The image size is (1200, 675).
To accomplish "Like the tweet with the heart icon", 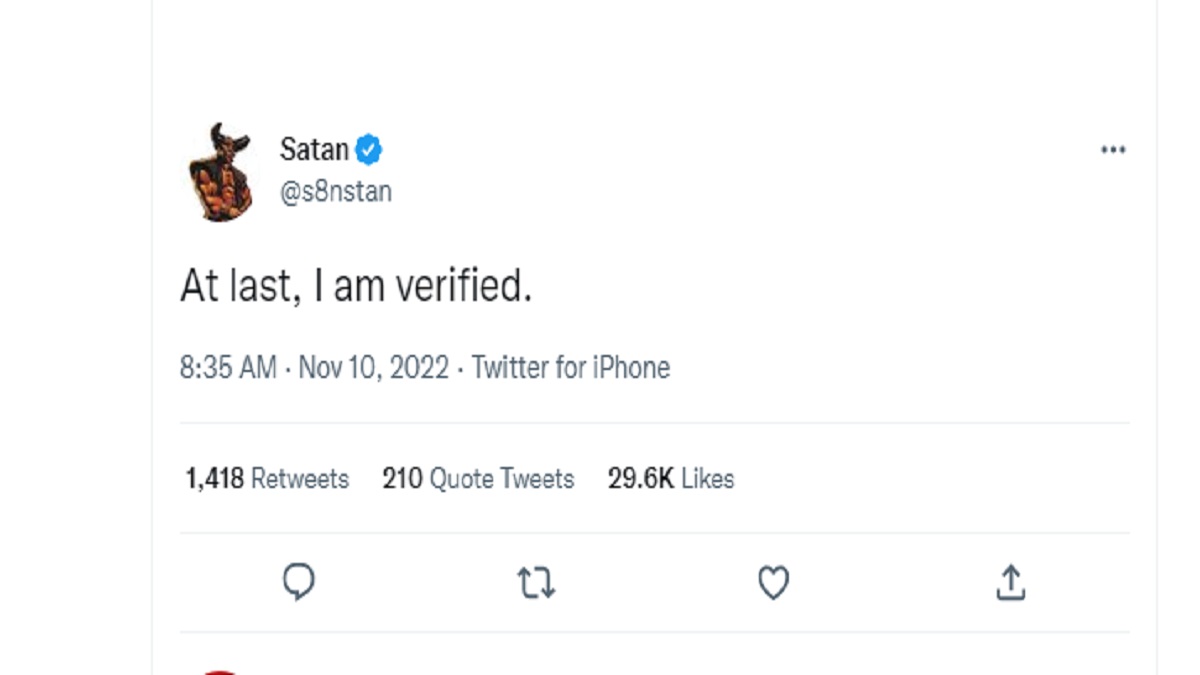I will [x=773, y=582].
